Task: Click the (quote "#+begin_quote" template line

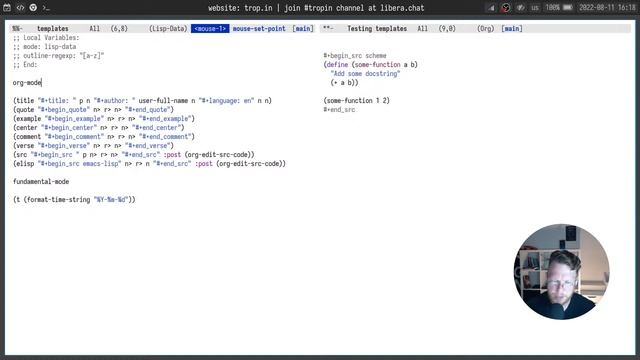Action: point(93,109)
